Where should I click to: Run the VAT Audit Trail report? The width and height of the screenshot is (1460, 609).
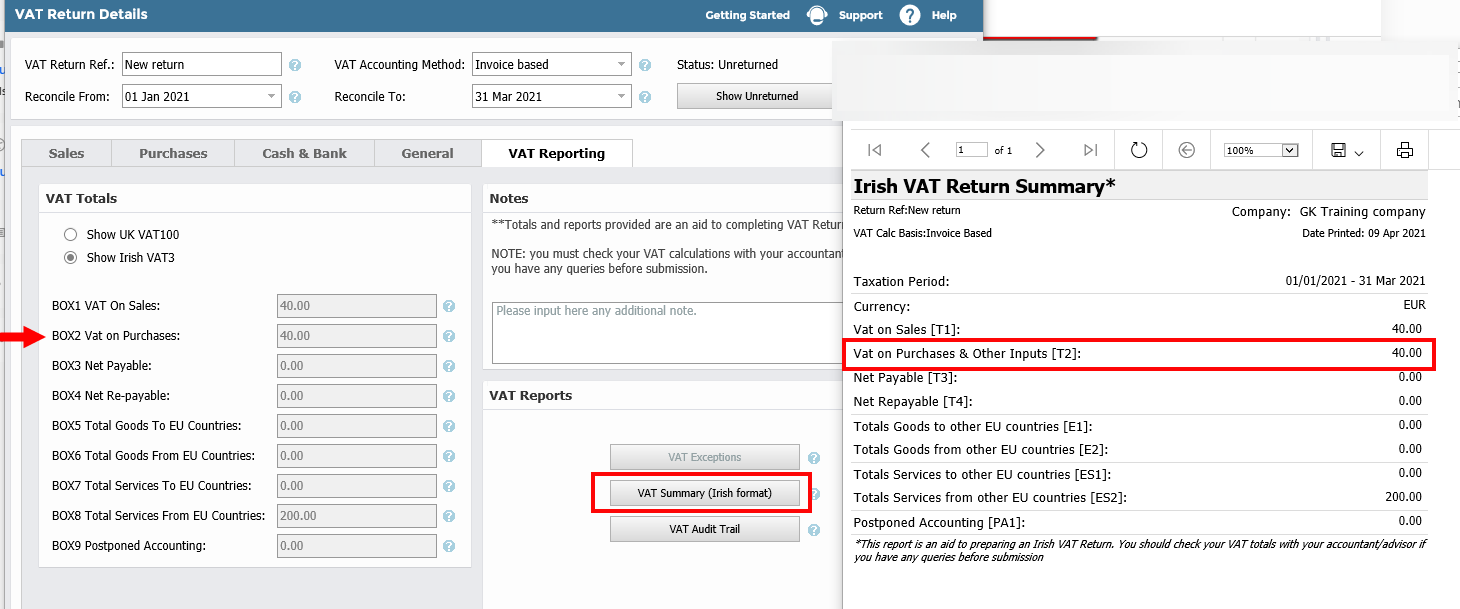click(704, 528)
